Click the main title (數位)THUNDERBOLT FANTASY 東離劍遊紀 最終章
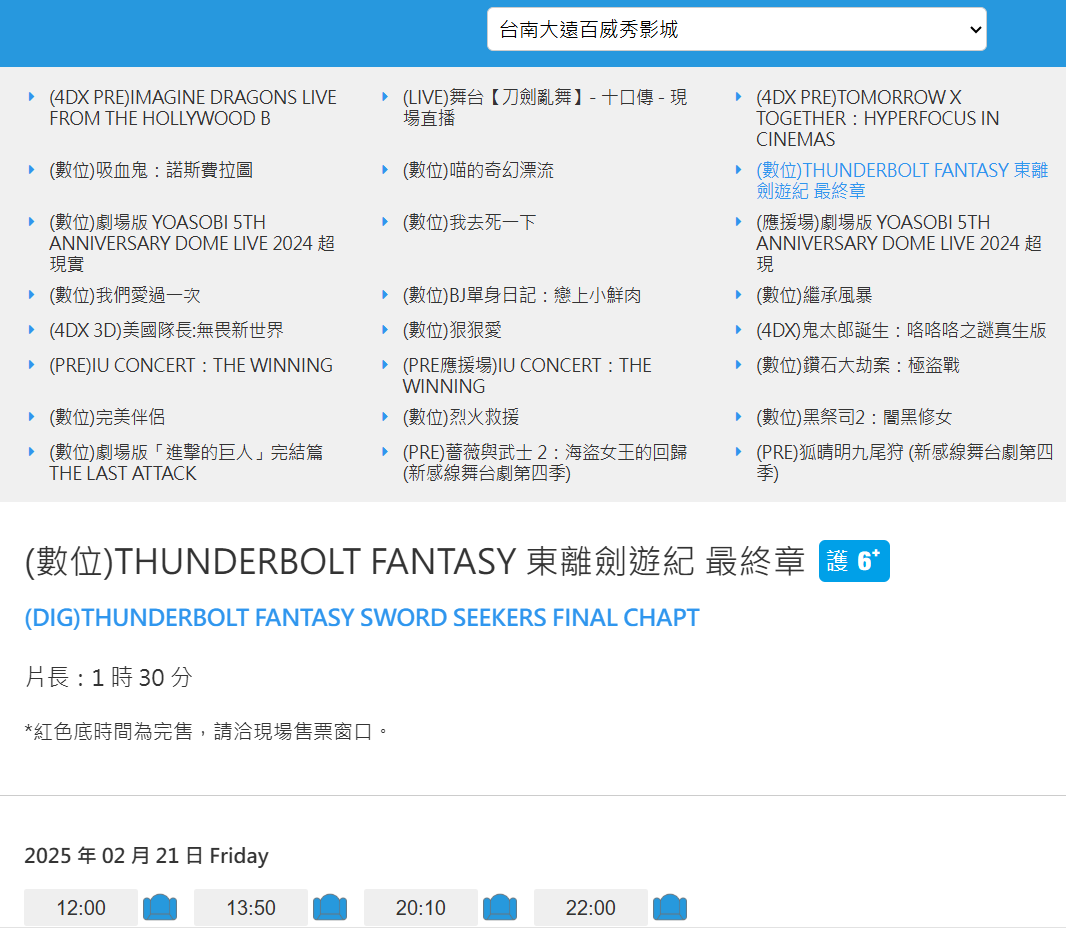 pos(415,562)
